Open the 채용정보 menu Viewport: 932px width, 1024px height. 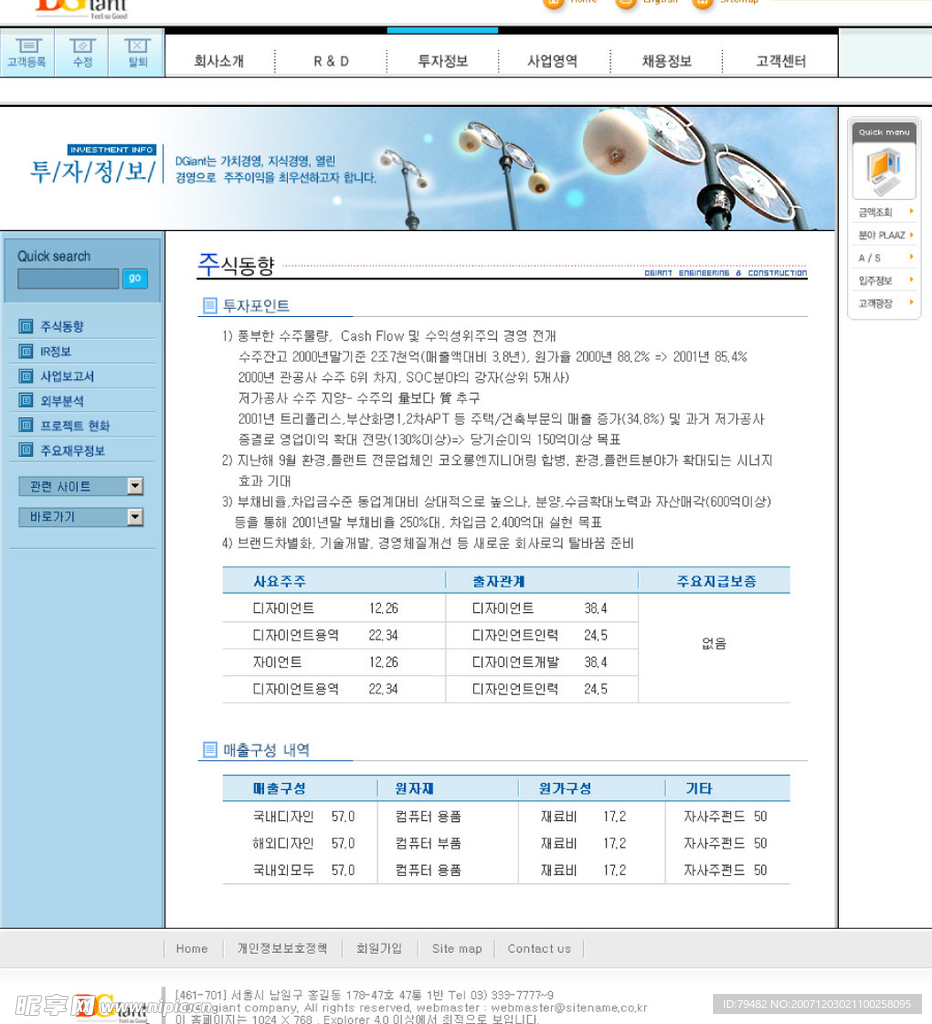point(666,61)
